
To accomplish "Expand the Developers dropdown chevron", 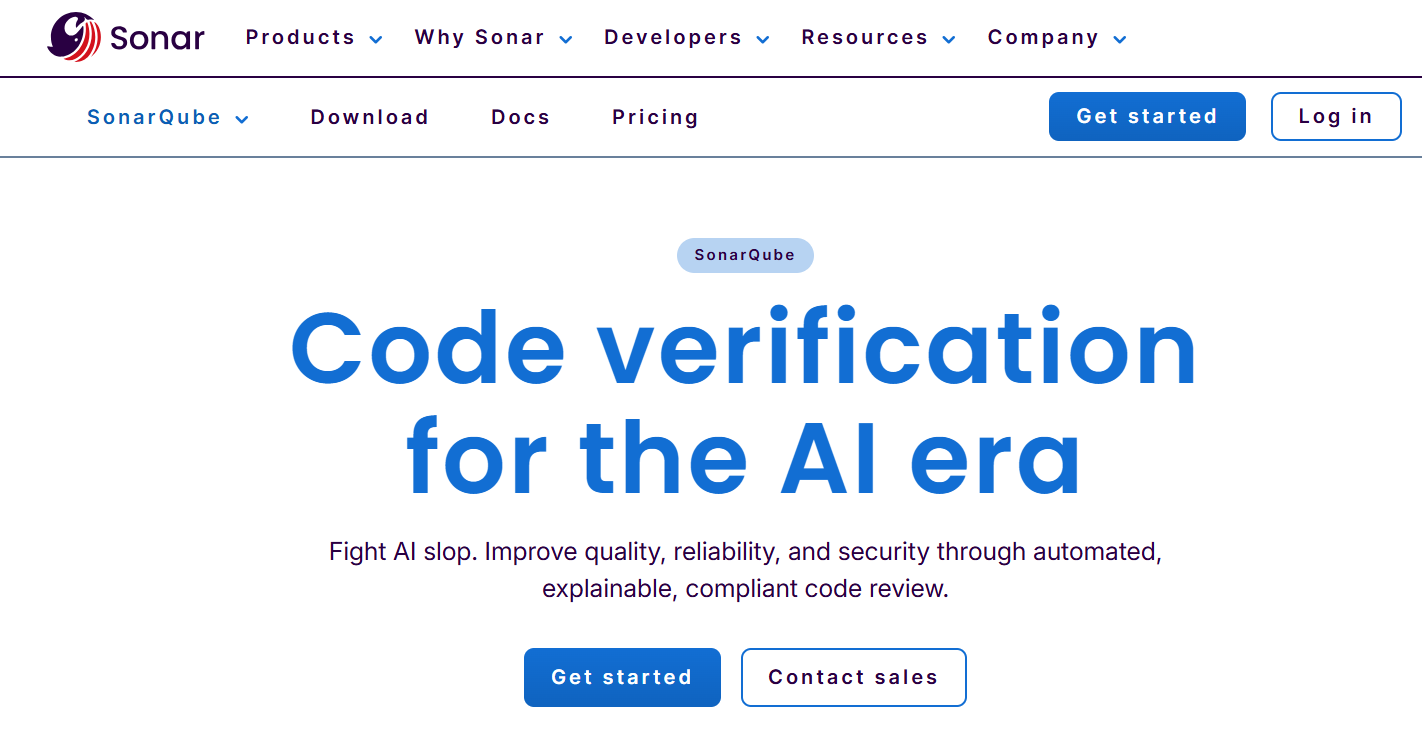I will (763, 39).
